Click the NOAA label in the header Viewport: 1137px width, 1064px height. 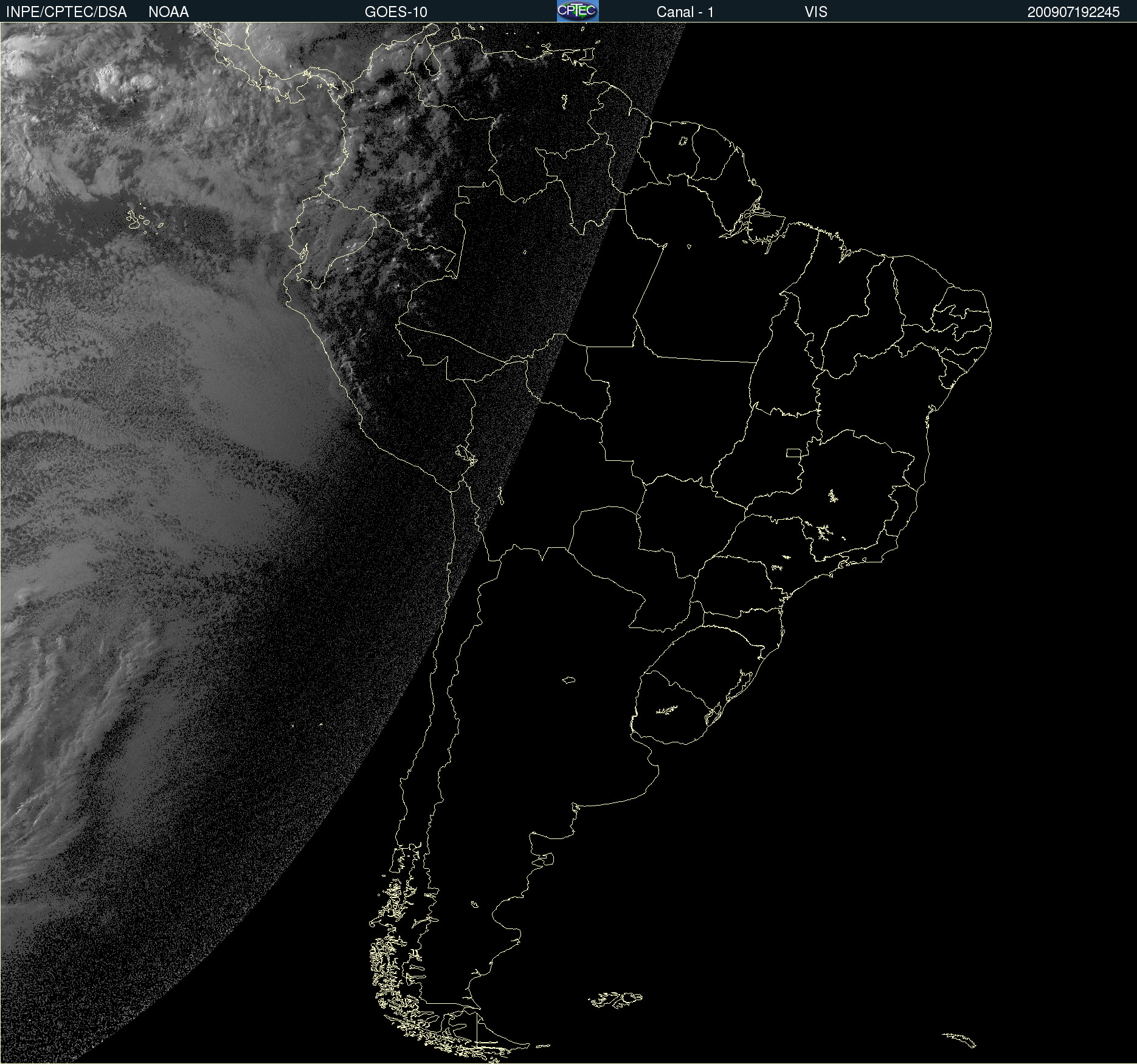point(168,12)
